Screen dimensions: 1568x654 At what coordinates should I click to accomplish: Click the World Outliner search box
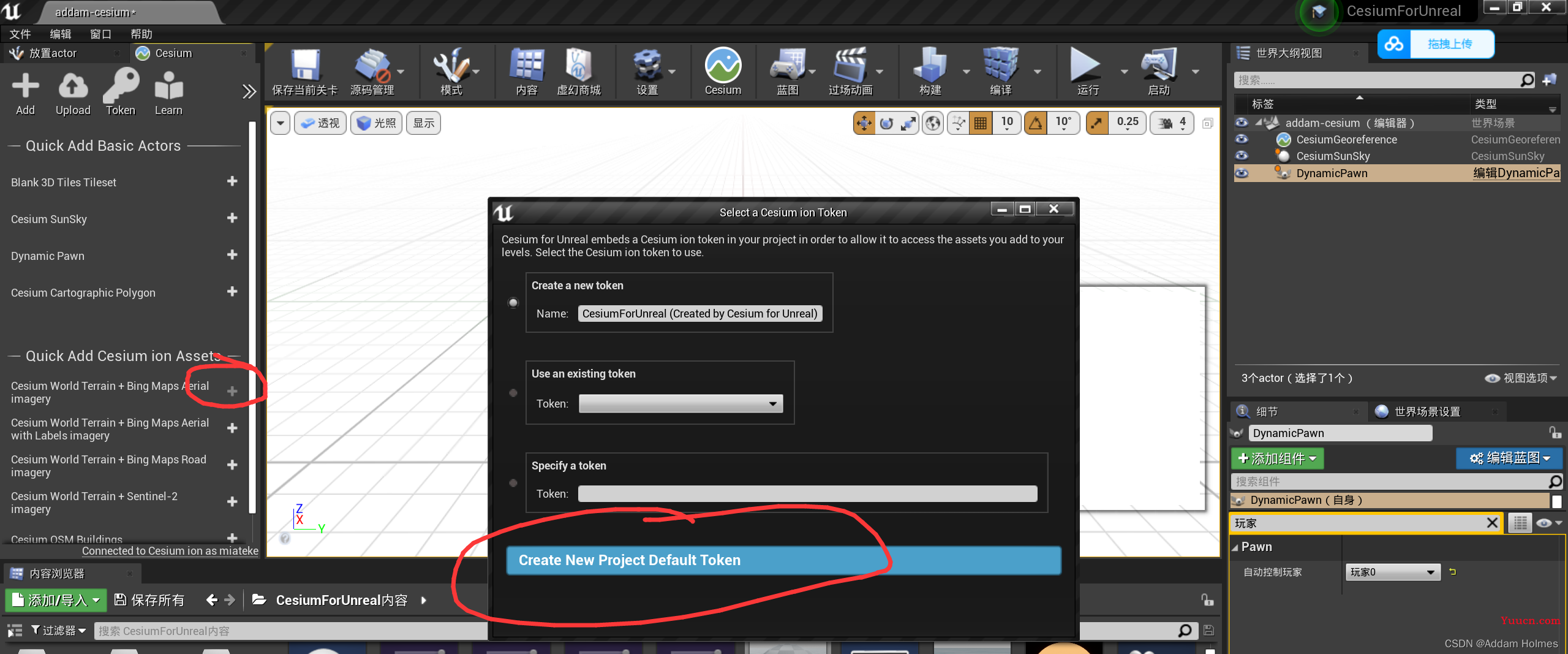(1385, 80)
